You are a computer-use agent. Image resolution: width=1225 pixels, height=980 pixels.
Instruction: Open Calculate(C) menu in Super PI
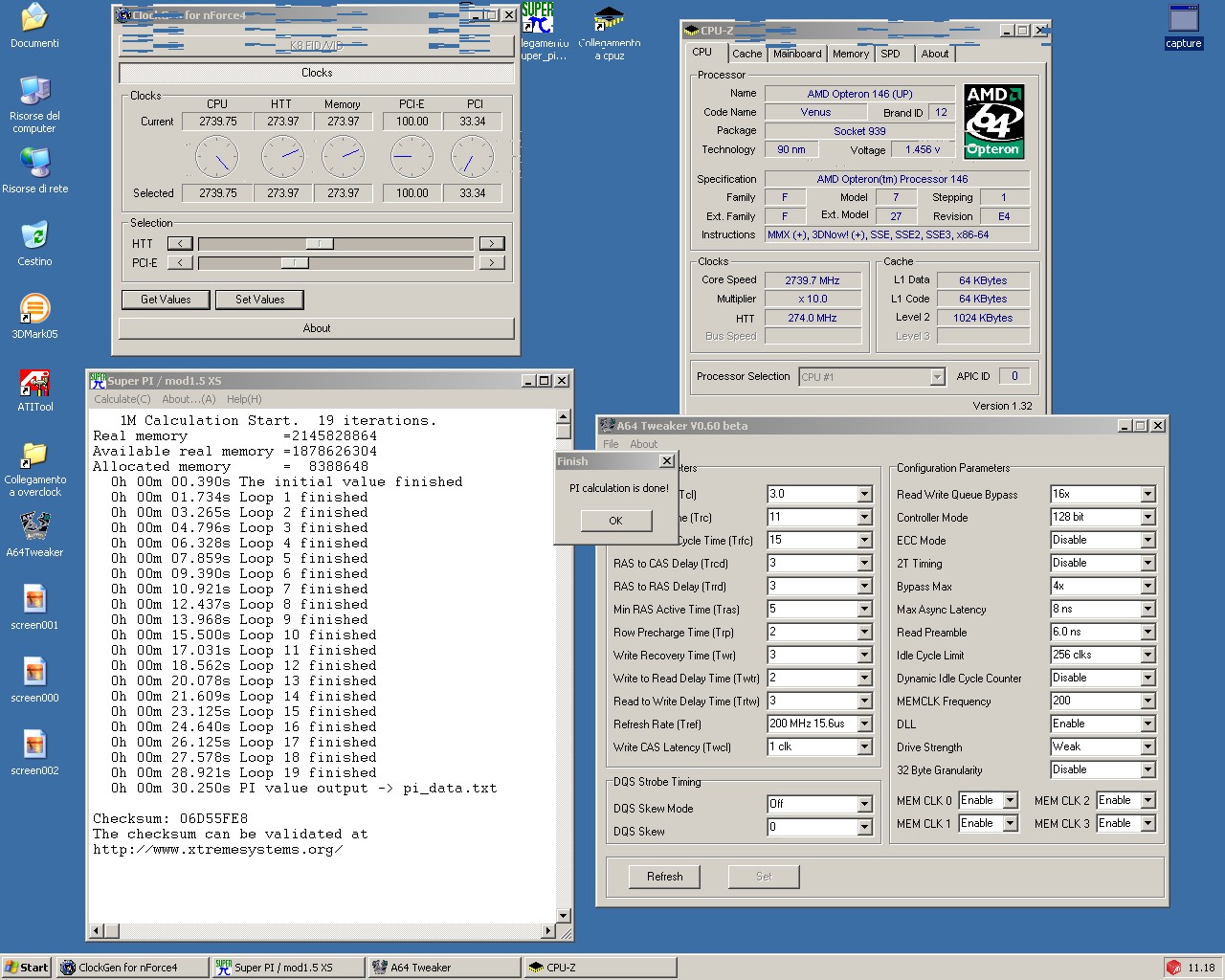[x=122, y=399]
